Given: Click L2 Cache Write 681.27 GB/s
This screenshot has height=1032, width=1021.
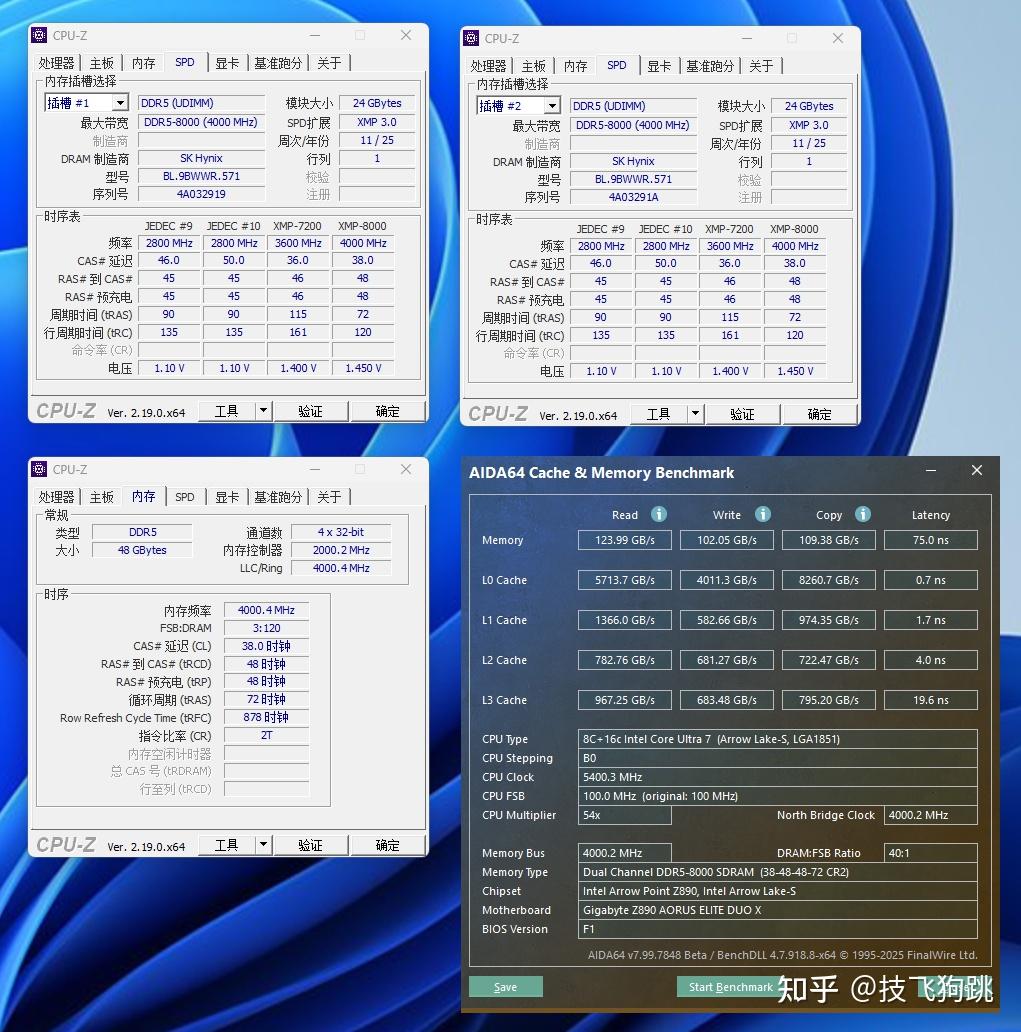Looking at the screenshot, I should (727, 659).
